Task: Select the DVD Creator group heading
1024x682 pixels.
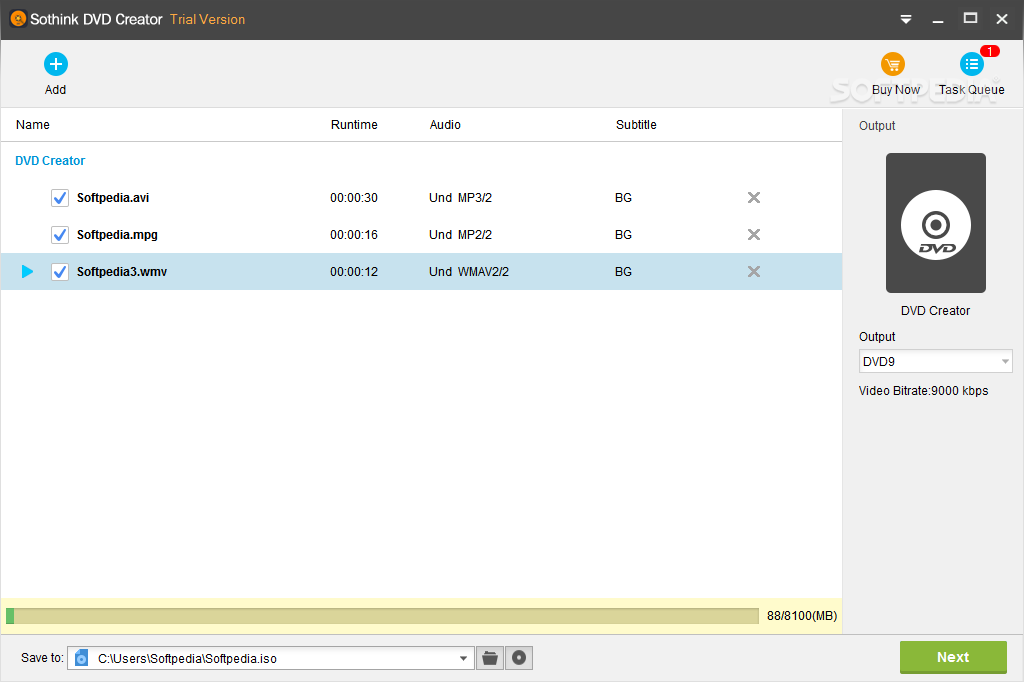Action: (50, 161)
